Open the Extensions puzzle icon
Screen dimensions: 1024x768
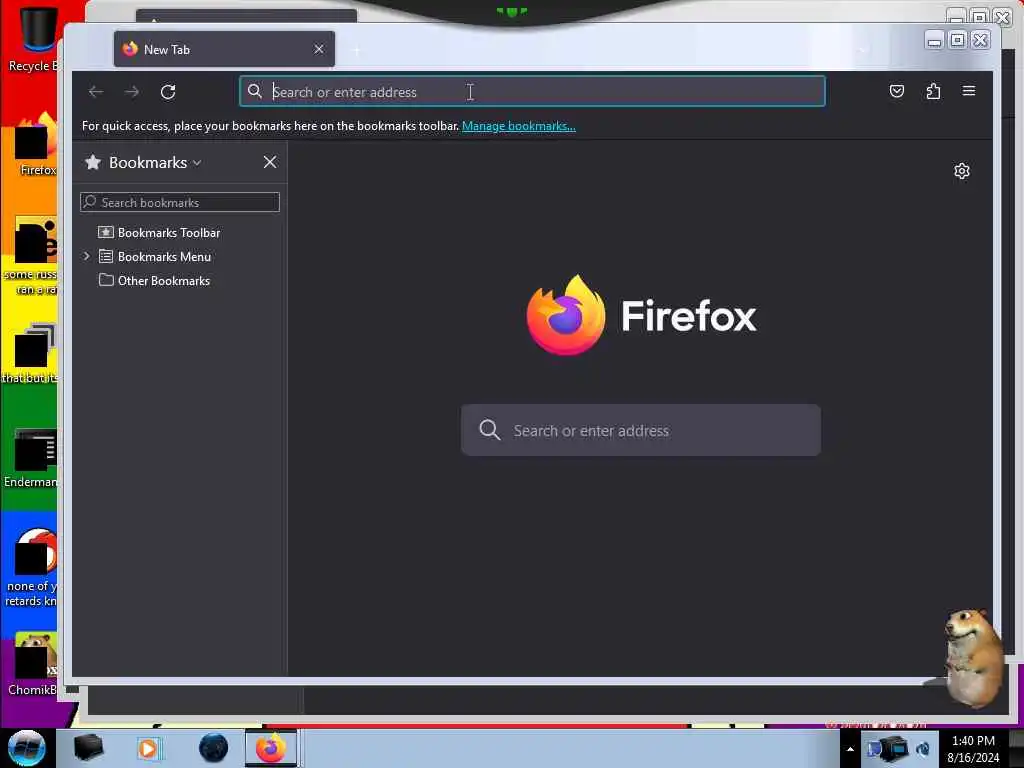point(933,91)
